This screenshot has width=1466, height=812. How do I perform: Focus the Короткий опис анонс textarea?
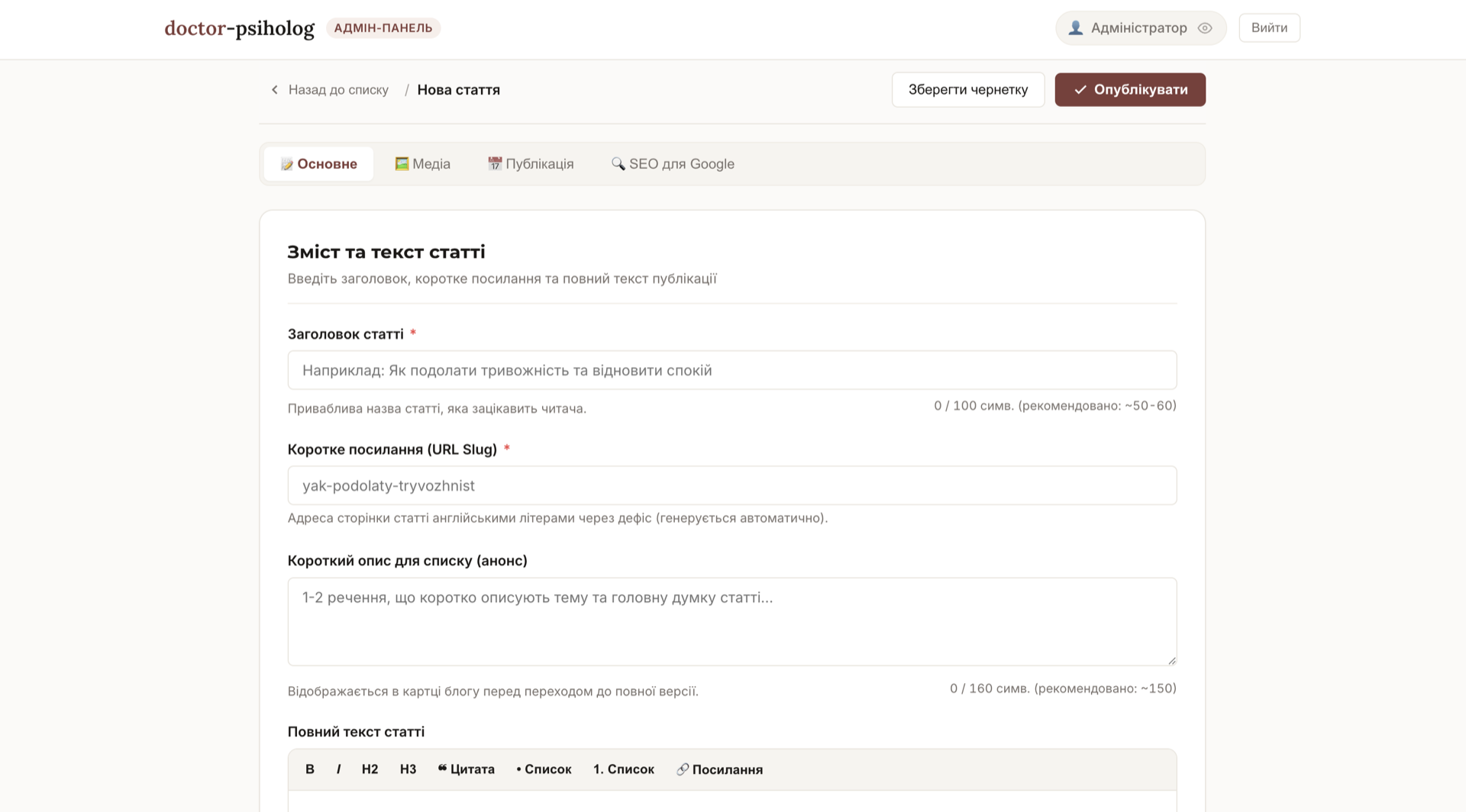click(731, 621)
